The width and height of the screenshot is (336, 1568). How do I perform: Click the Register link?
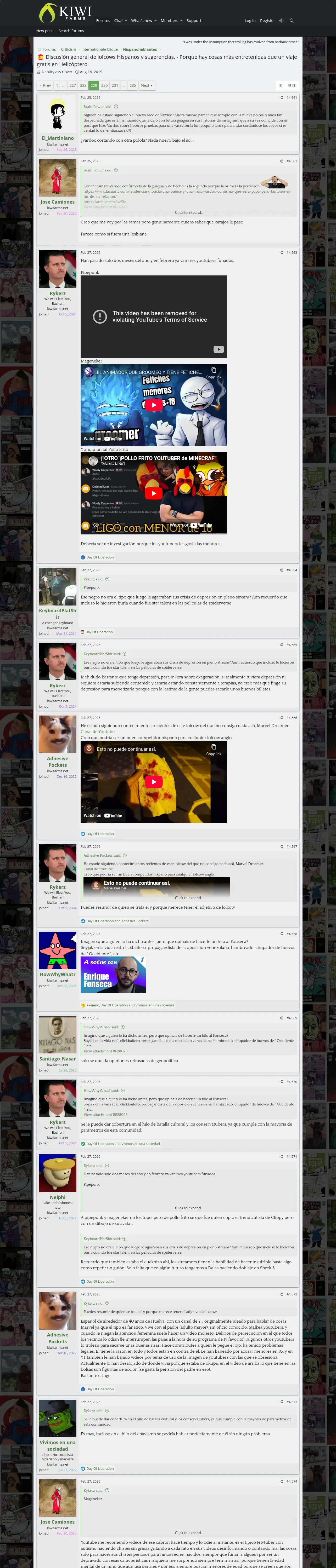[268, 21]
